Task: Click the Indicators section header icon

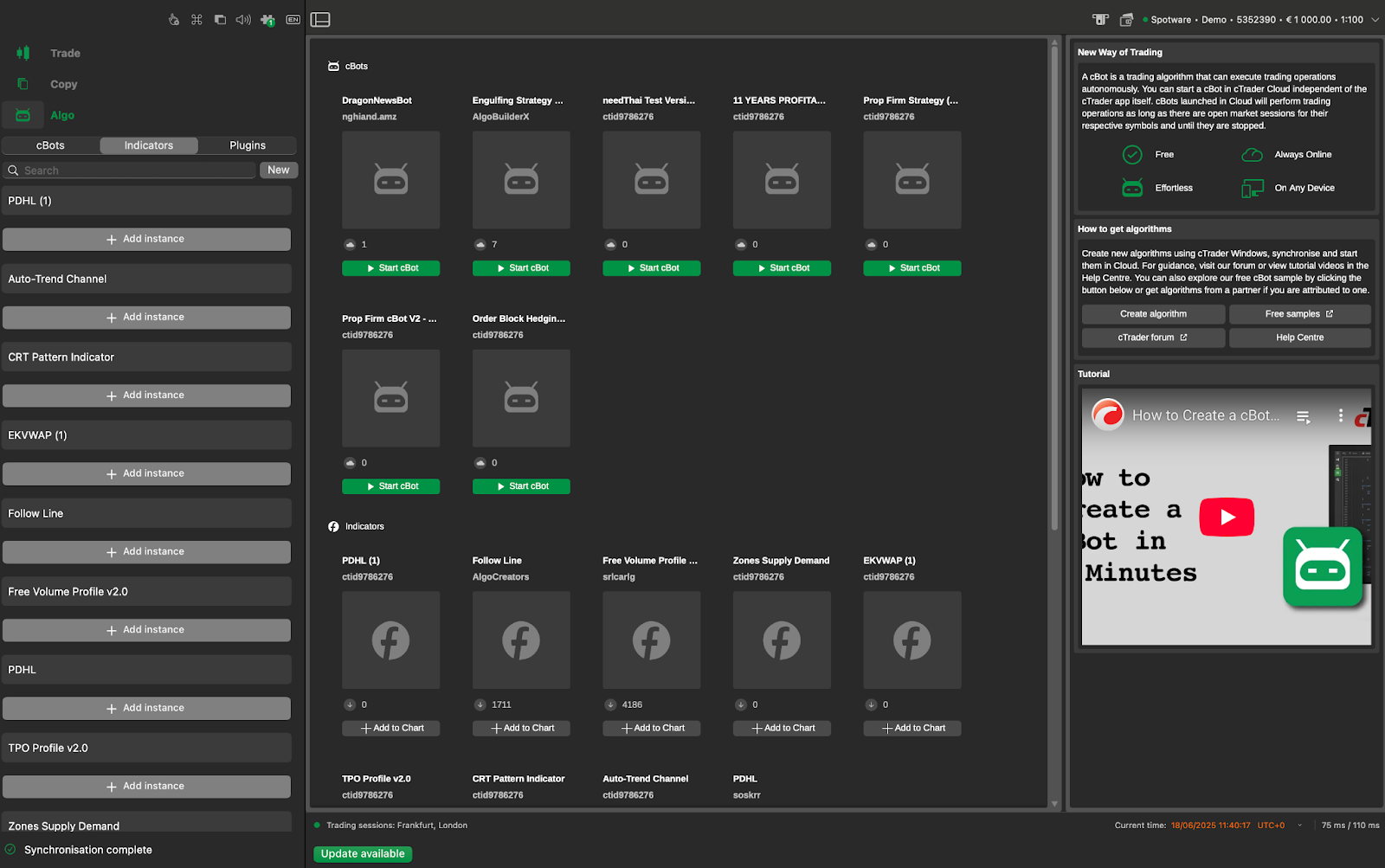Action: point(333,526)
